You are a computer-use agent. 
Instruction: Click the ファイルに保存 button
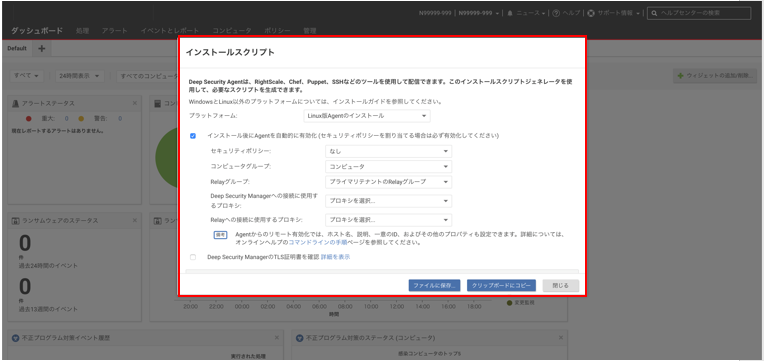pyautogui.click(x=434, y=285)
